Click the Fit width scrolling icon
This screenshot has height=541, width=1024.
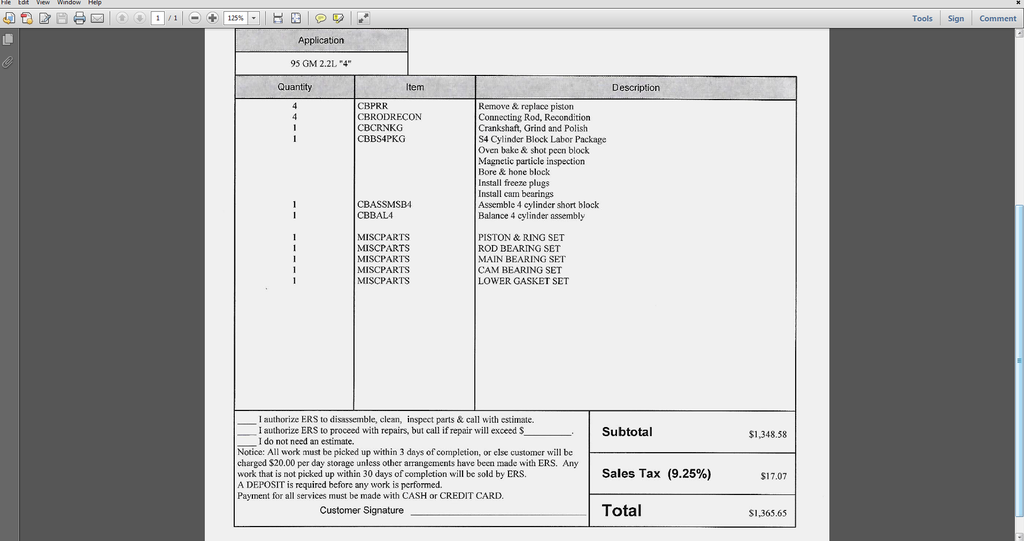278,18
